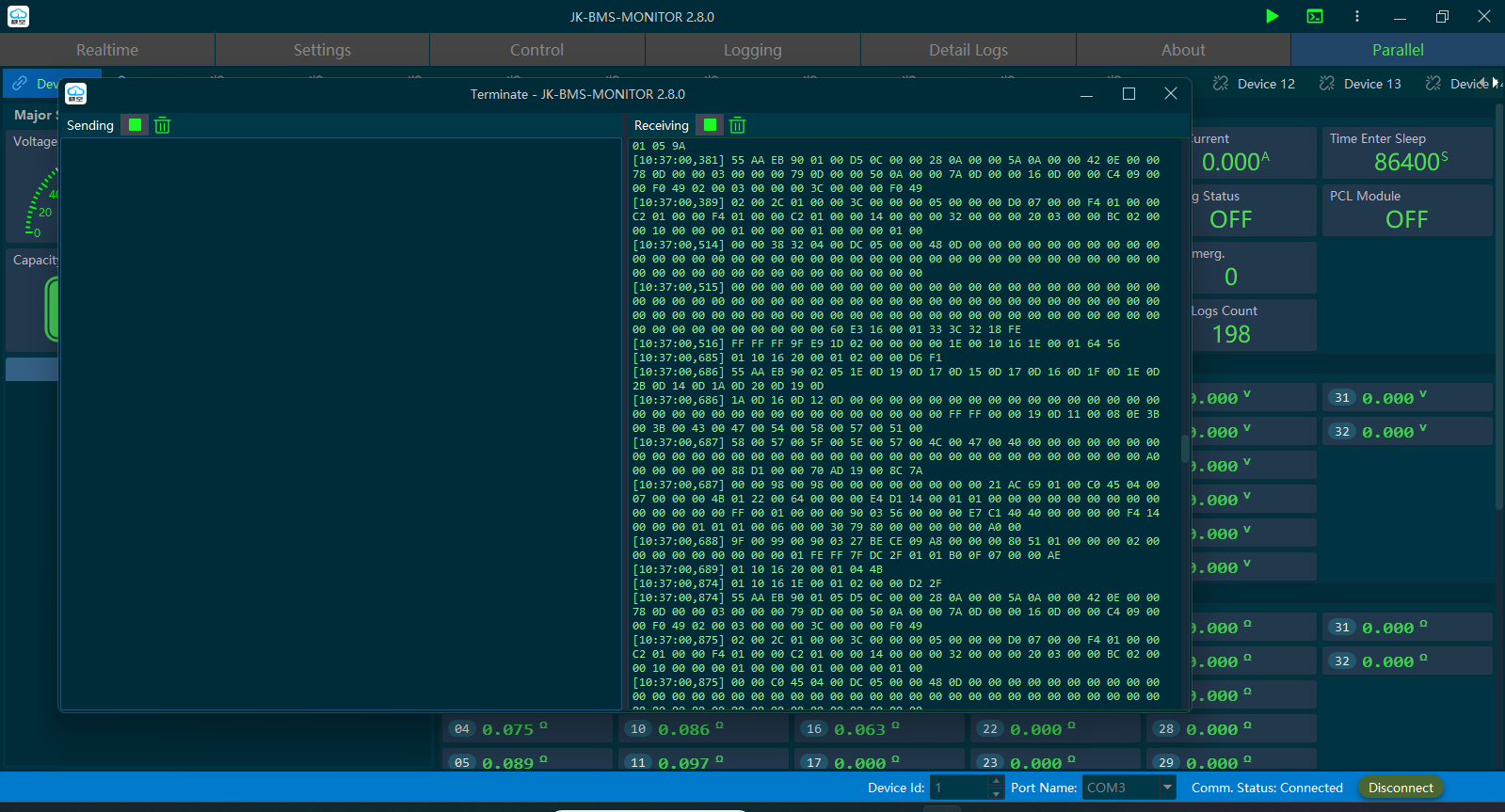Open the Port Name COM3 dropdown

[1167, 788]
